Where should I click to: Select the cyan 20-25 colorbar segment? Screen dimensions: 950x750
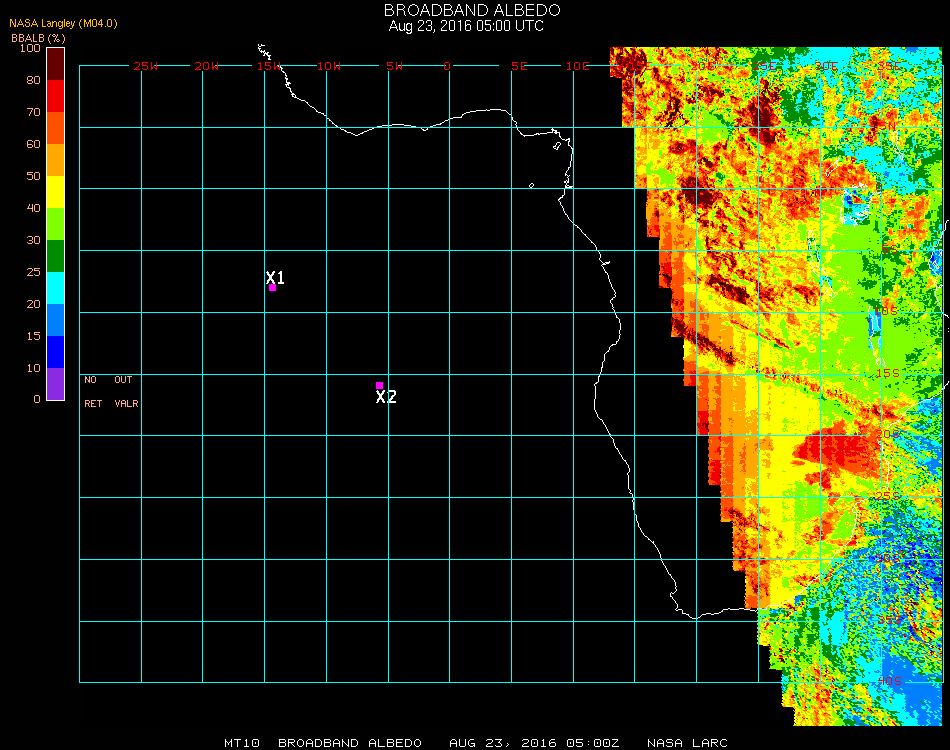55,288
